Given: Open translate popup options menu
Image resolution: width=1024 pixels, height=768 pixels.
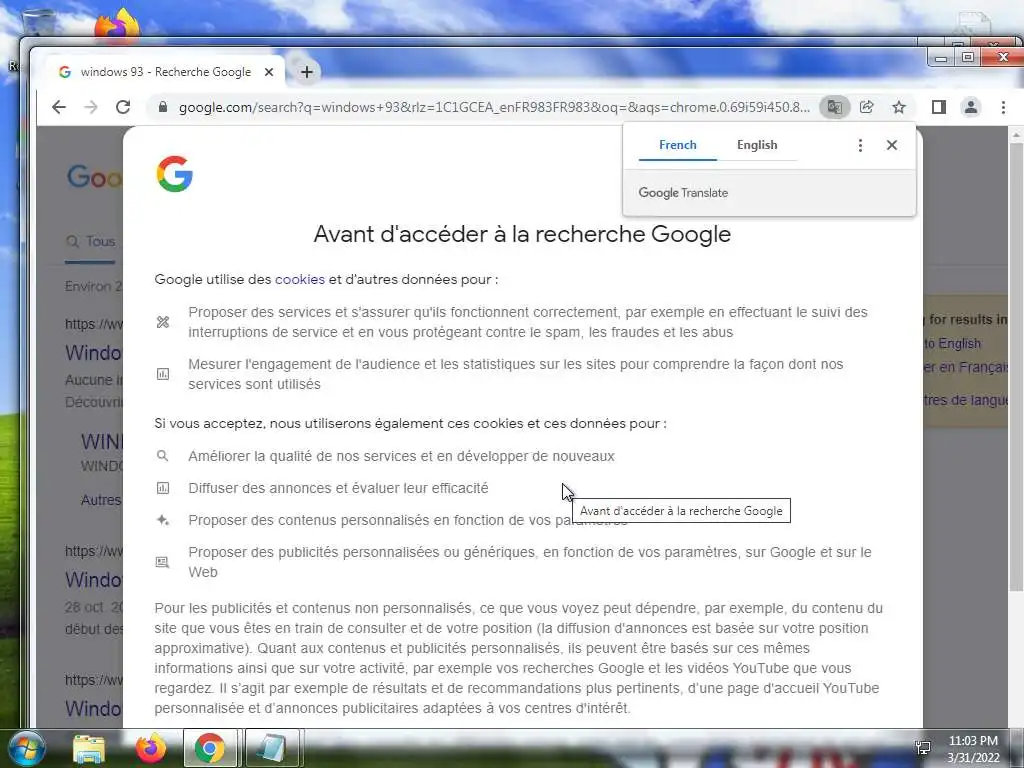Looking at the screenshot, I should pos(860,145).
